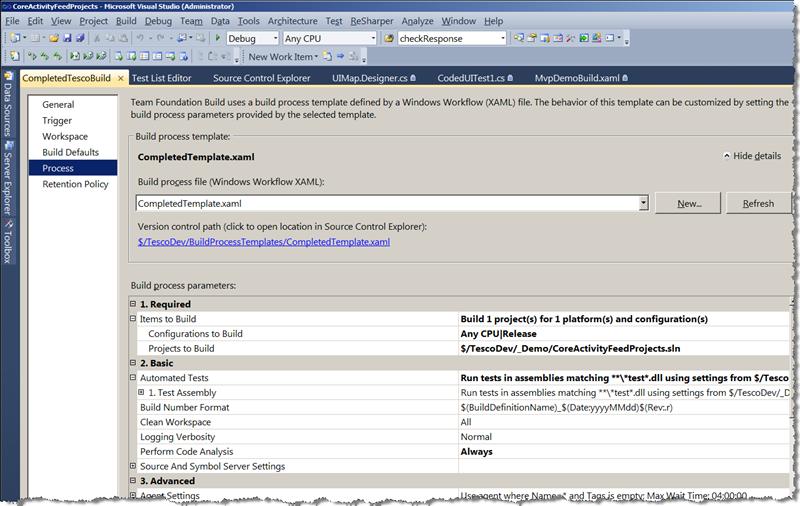Click the Cut scissors icon

[x=96, y=38]
